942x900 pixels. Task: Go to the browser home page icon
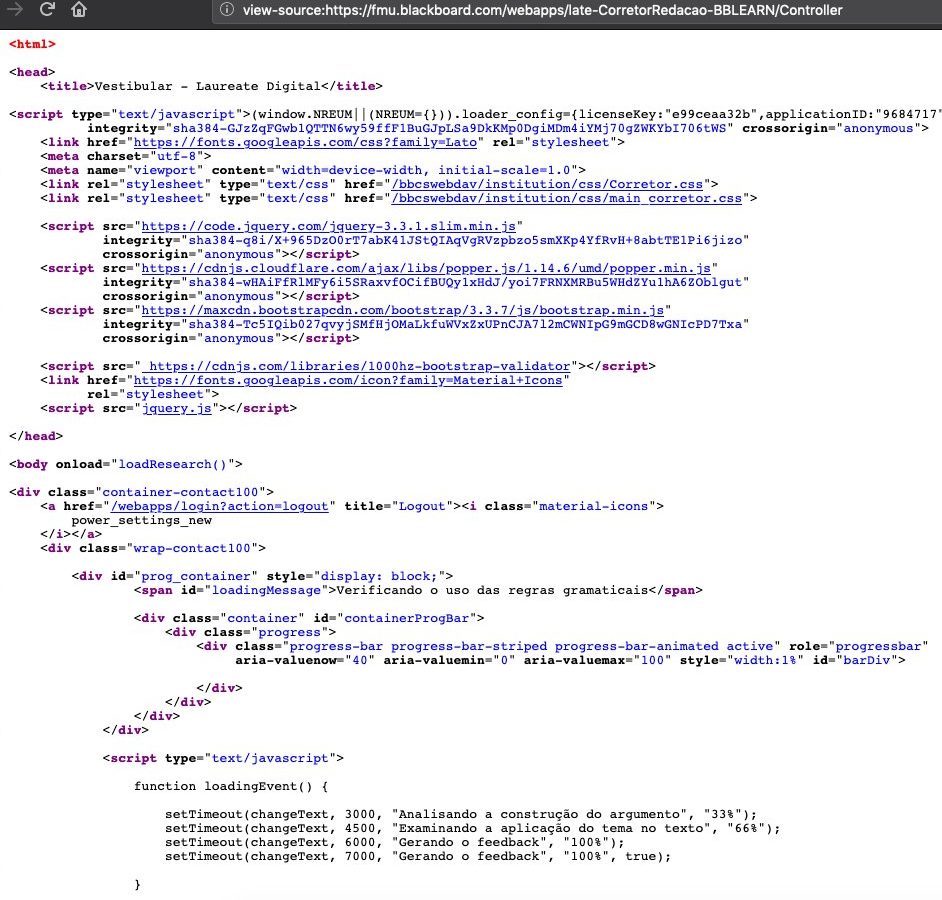tap(79, 10)
